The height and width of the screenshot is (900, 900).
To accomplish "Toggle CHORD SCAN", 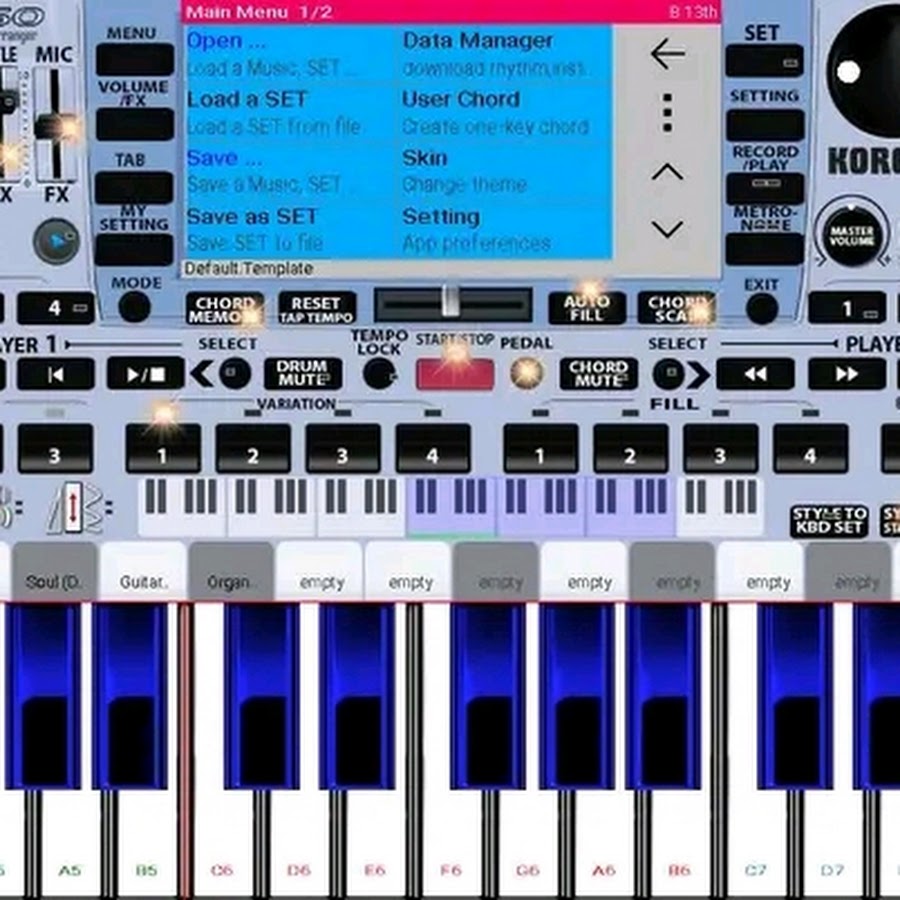I will point(677,308).
